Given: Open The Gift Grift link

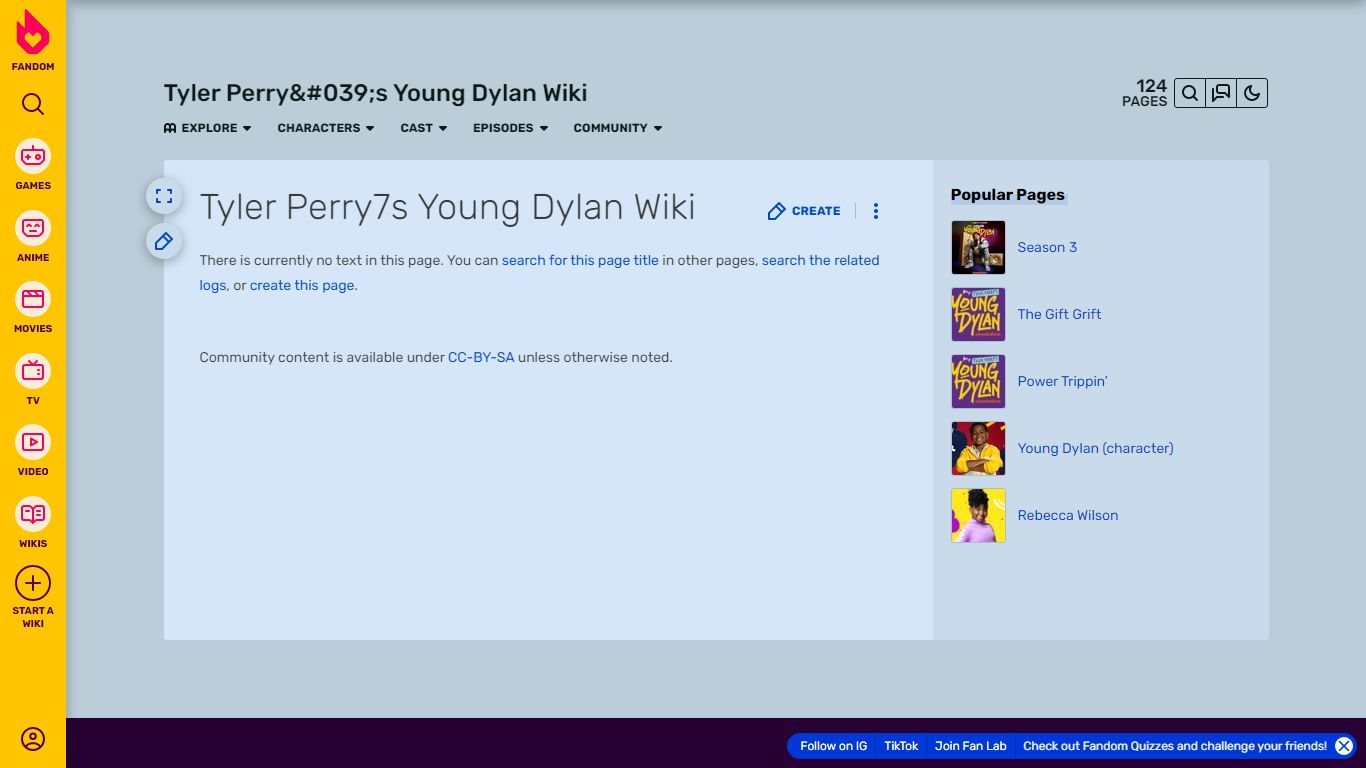Looking at the screenshot, I should point(1059,314).
